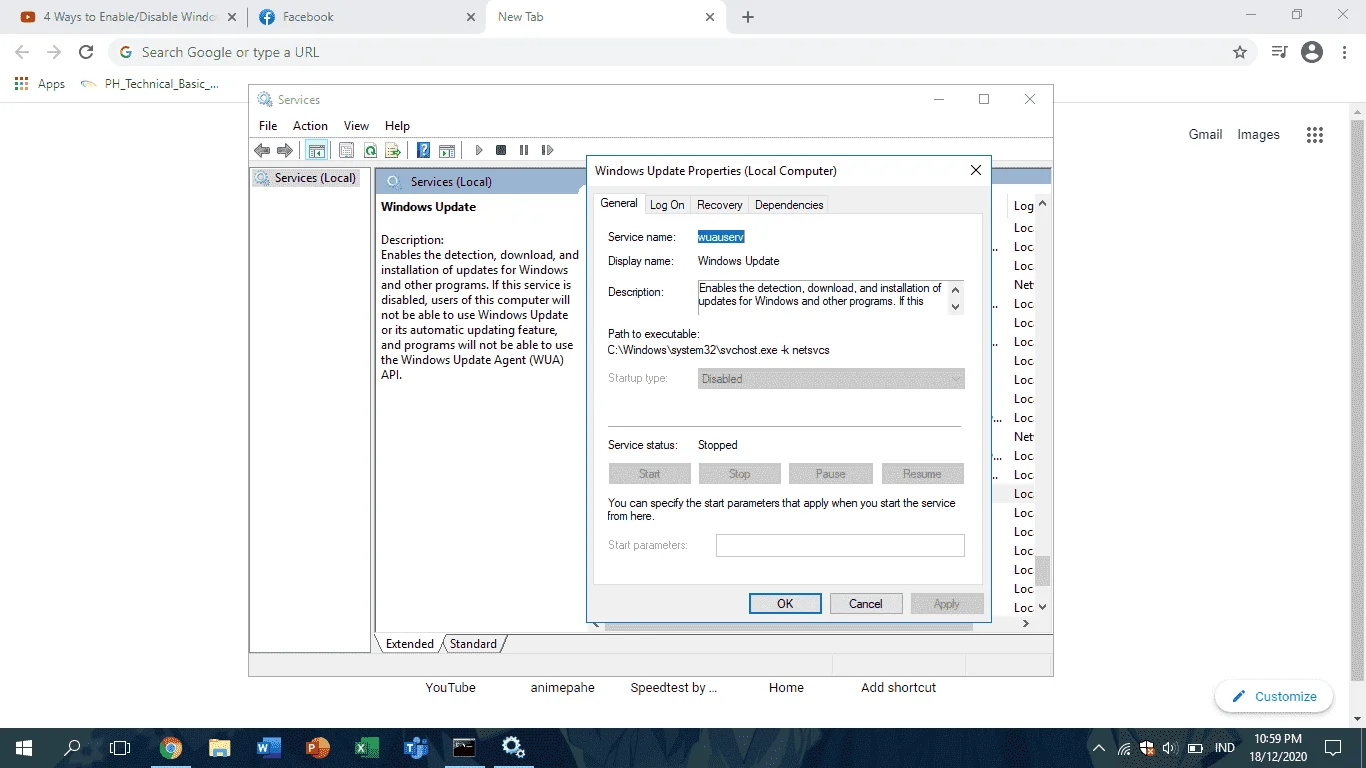This screenshot has height=768, width=1366.
Task: Open the media control icon in Chrome toolbar
Action: (x=1280, y=52)
